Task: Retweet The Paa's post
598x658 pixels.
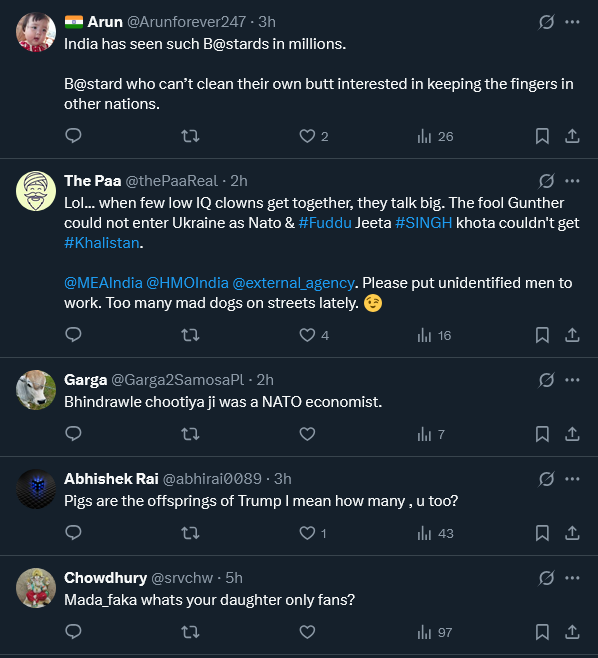Action: point(190,335)
